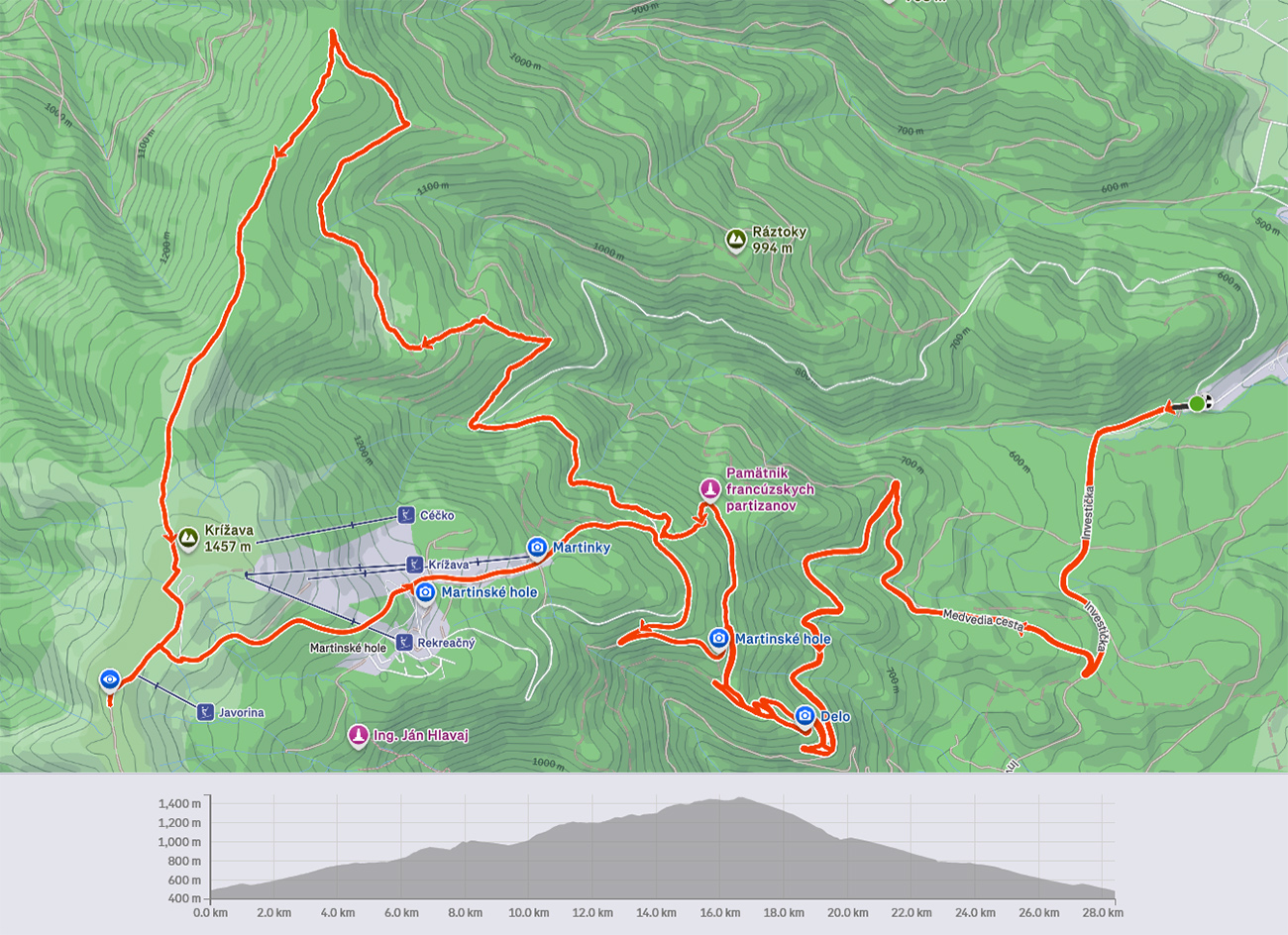The height and width of the screenshot is (935, 1288).
Task: Select the Ing. Ján Hlavaj monument icon
Action: click(358, 735)
